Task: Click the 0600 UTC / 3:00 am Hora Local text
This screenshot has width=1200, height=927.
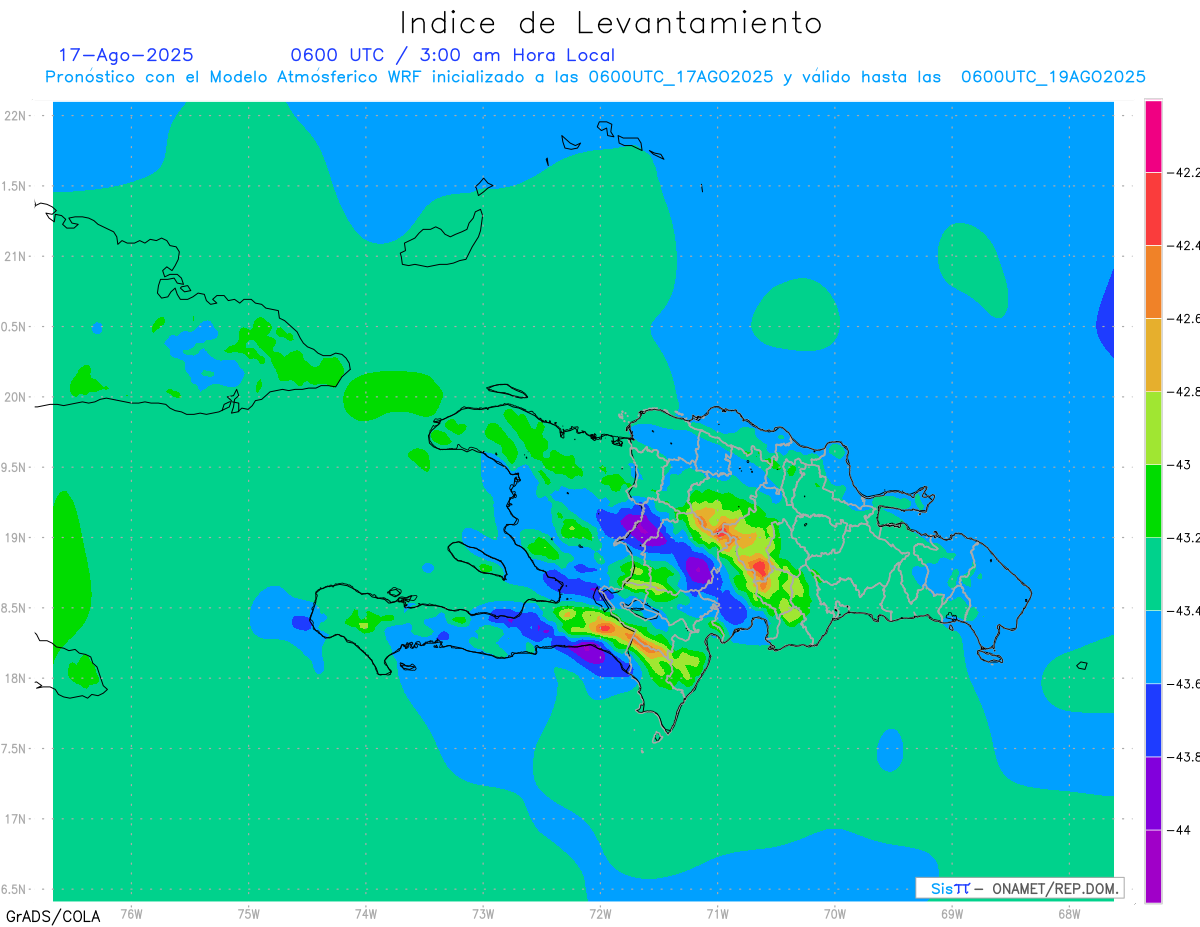Action: coord(453,55)
